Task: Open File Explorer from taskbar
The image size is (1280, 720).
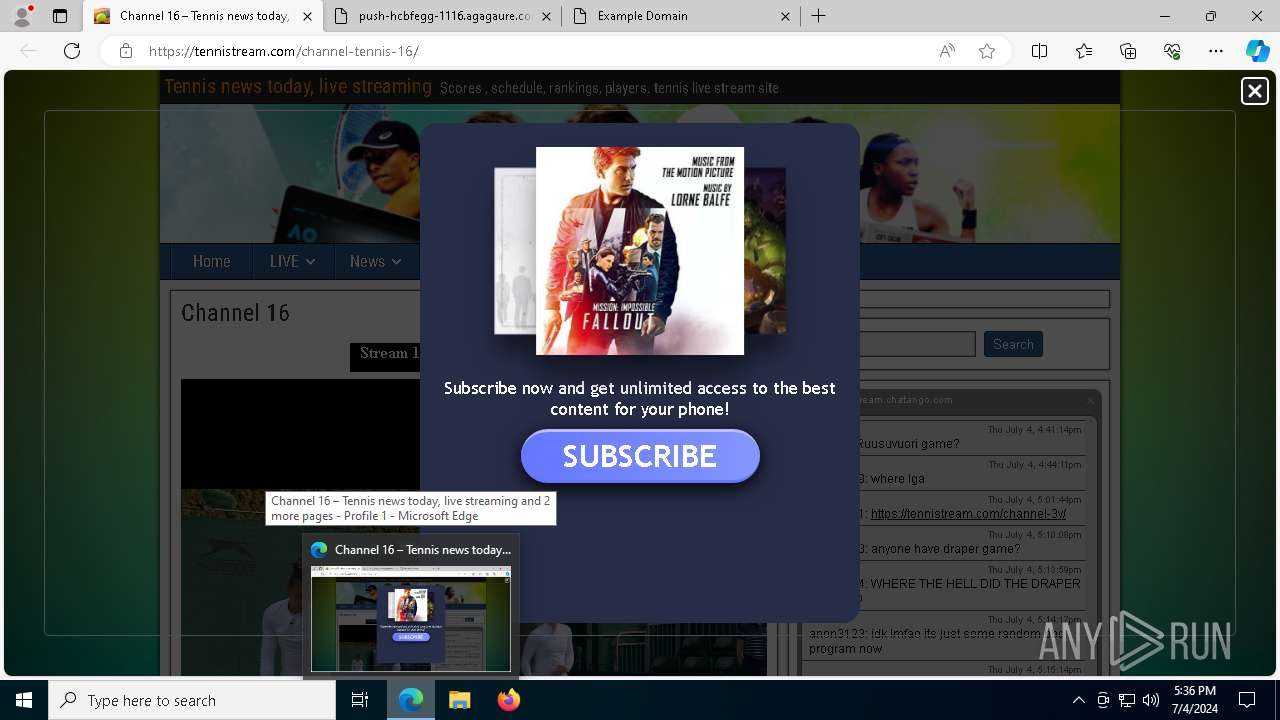Action: pos(459,700)
